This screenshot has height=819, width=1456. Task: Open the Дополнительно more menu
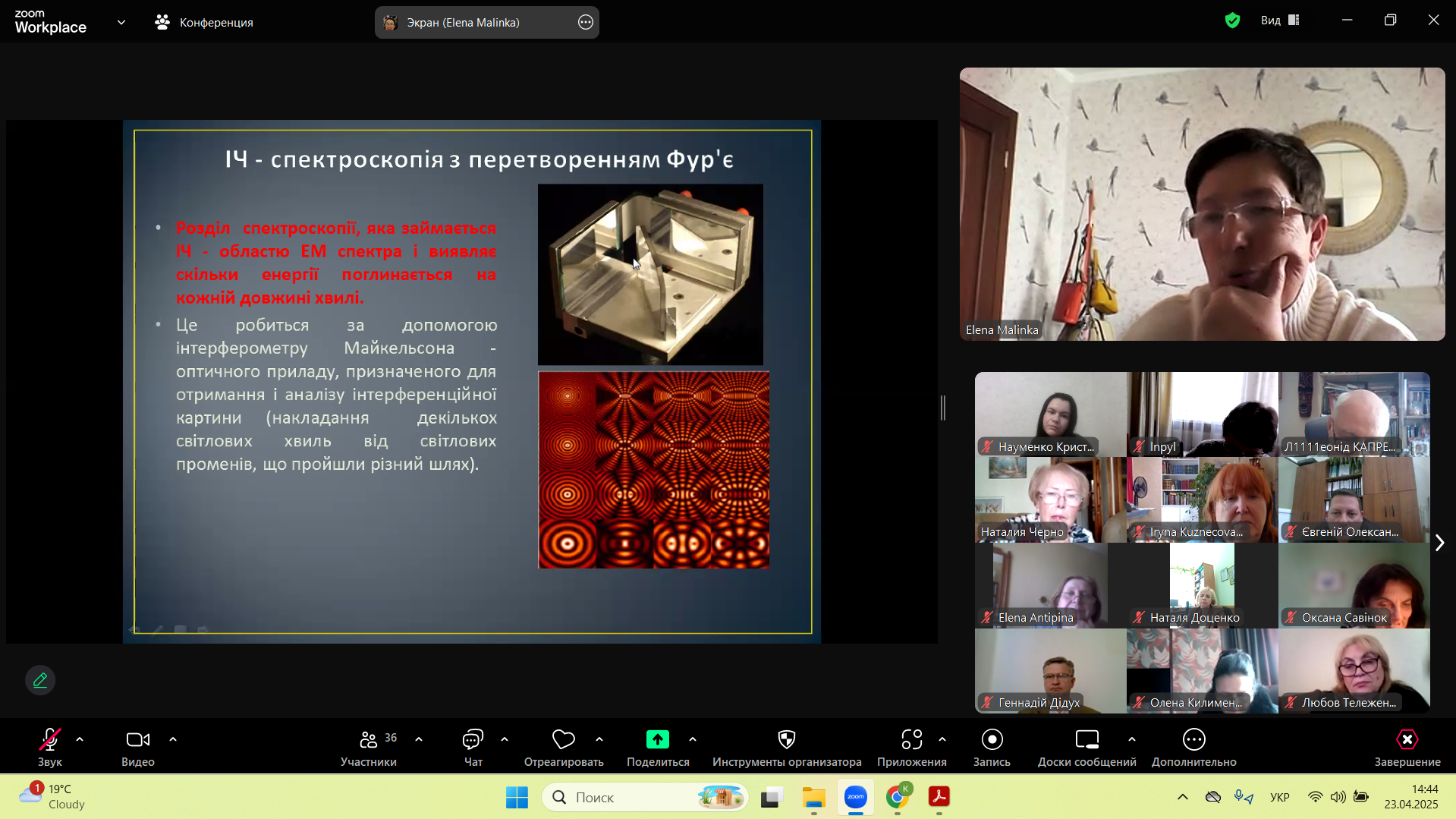pyautogui.click(x=1194, y=747)
